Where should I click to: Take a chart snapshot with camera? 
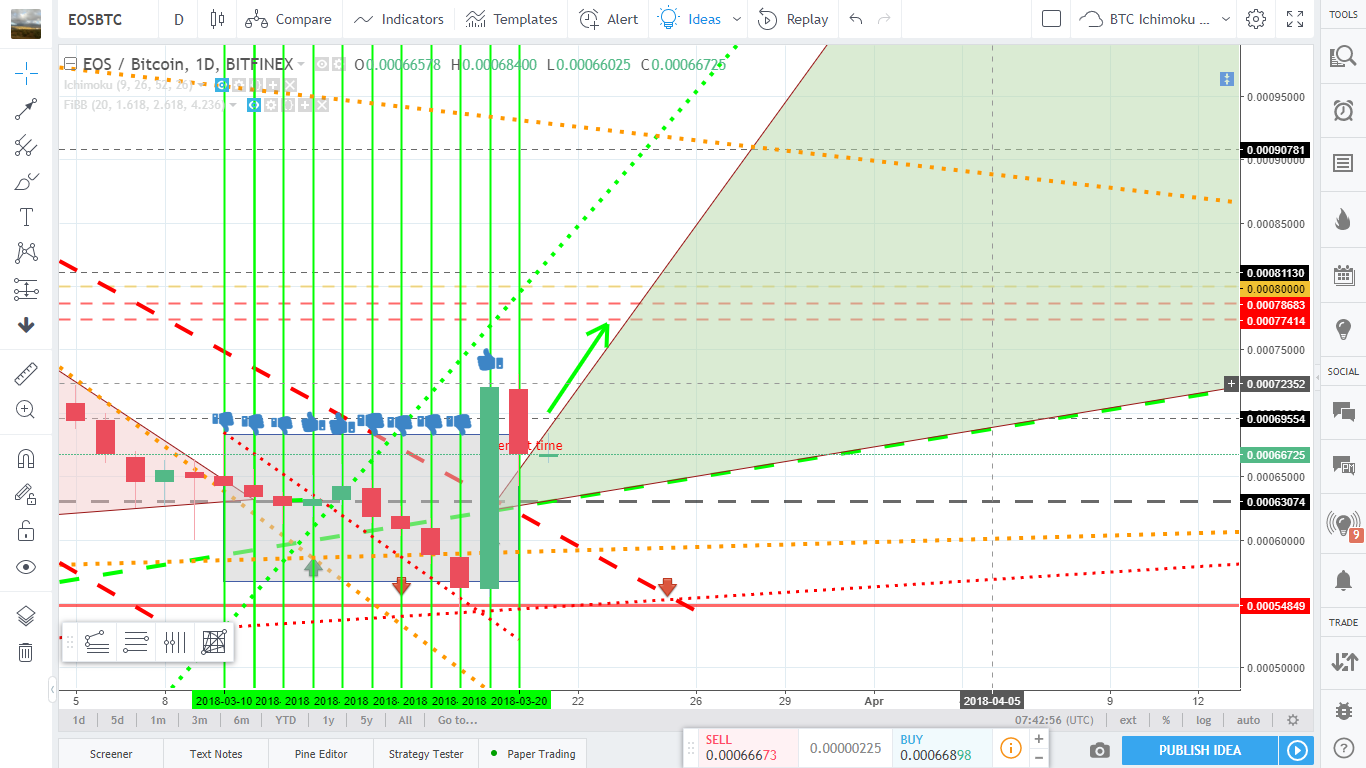coord(1099,750)
